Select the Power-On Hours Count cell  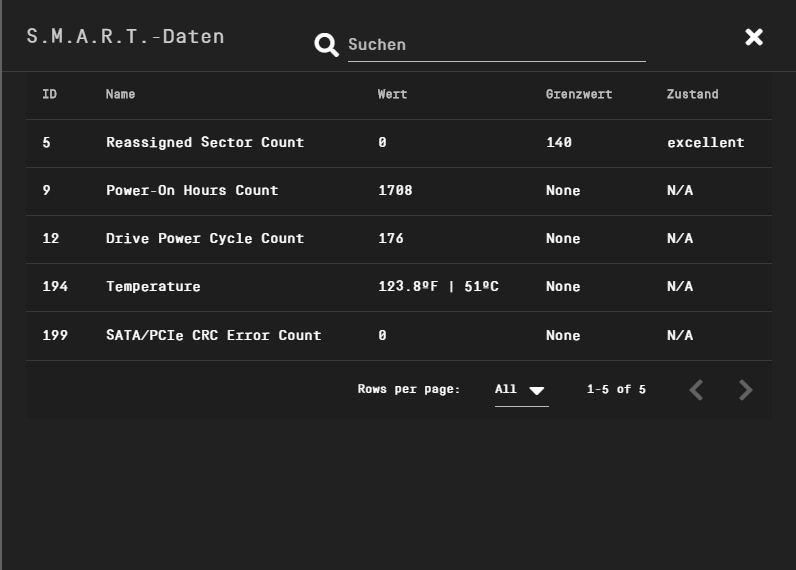(192, 190)
